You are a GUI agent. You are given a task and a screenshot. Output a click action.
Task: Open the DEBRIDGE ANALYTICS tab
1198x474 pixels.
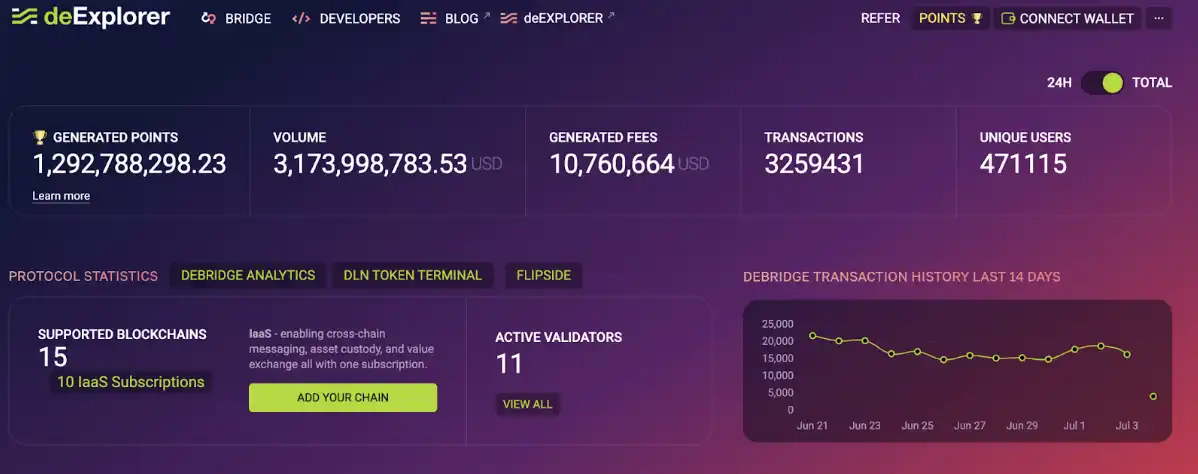click(248, 275)
